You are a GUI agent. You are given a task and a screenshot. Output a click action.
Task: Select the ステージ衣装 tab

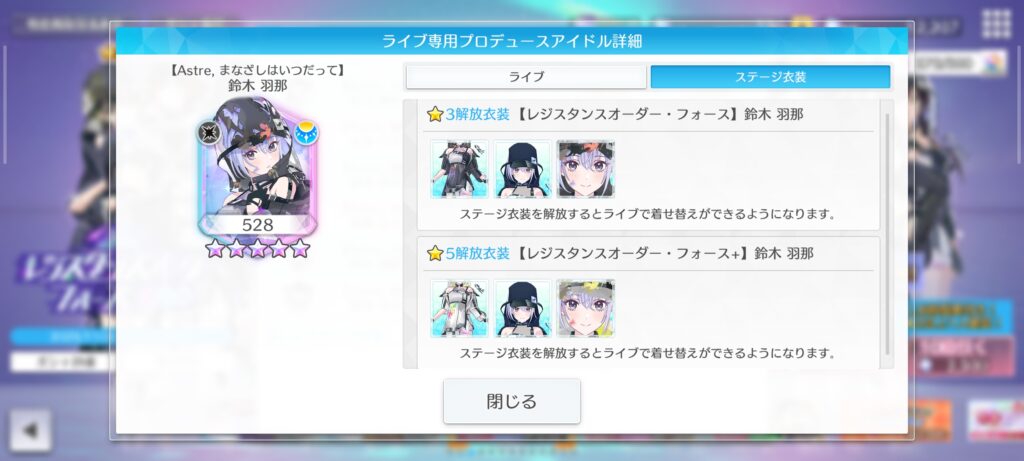click(x=771, y=76)
